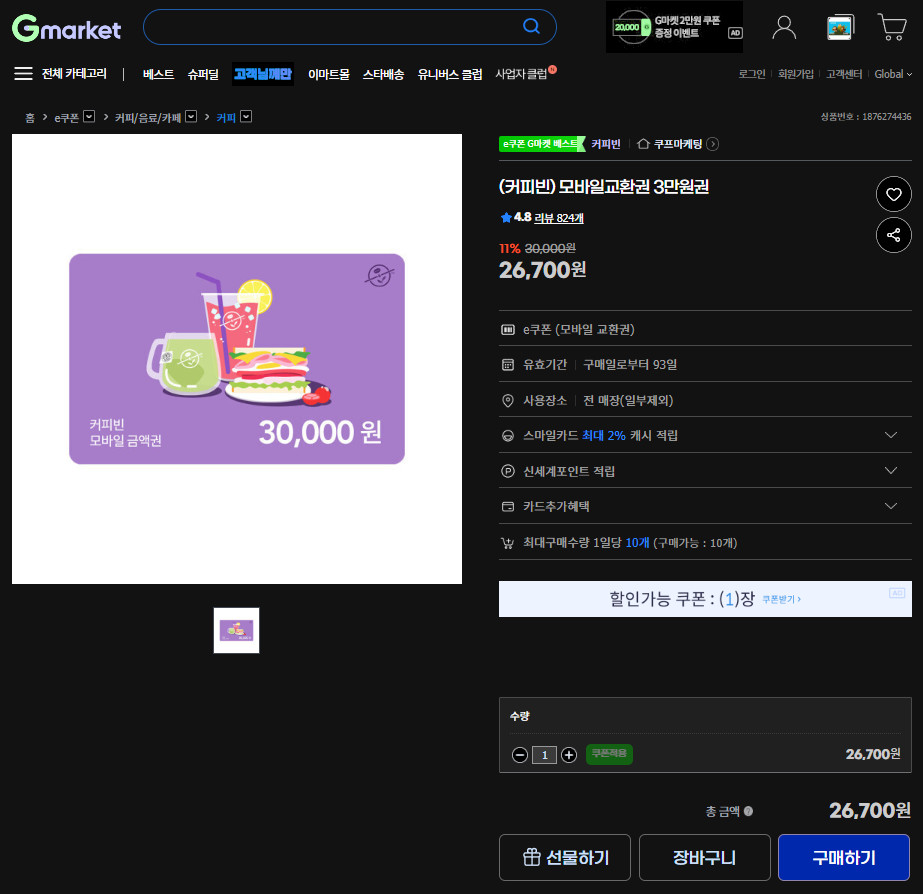Viewport: 923px width, 894px height.
Task: Toggle the wishlist heart for this product
Action: coord(893,194)
